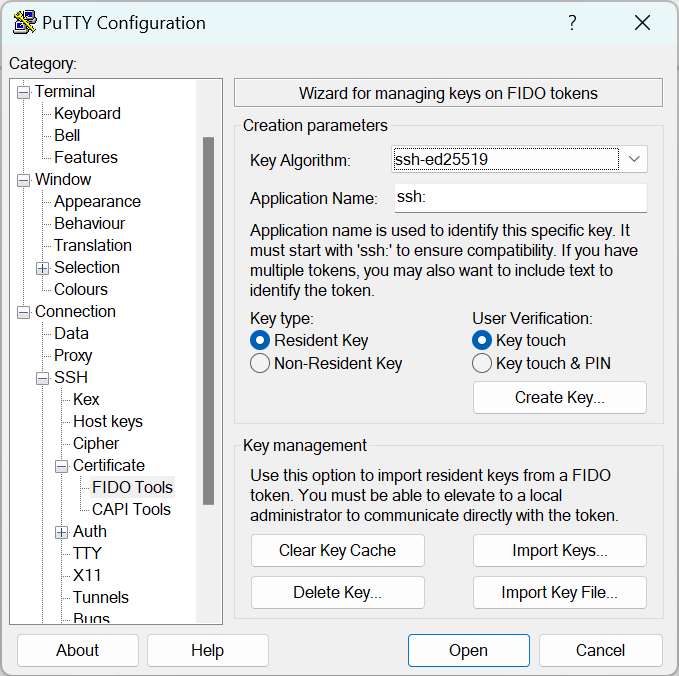Select Key touch user verification
Viewport: 679px width, 676px height.
pos(482,341)
